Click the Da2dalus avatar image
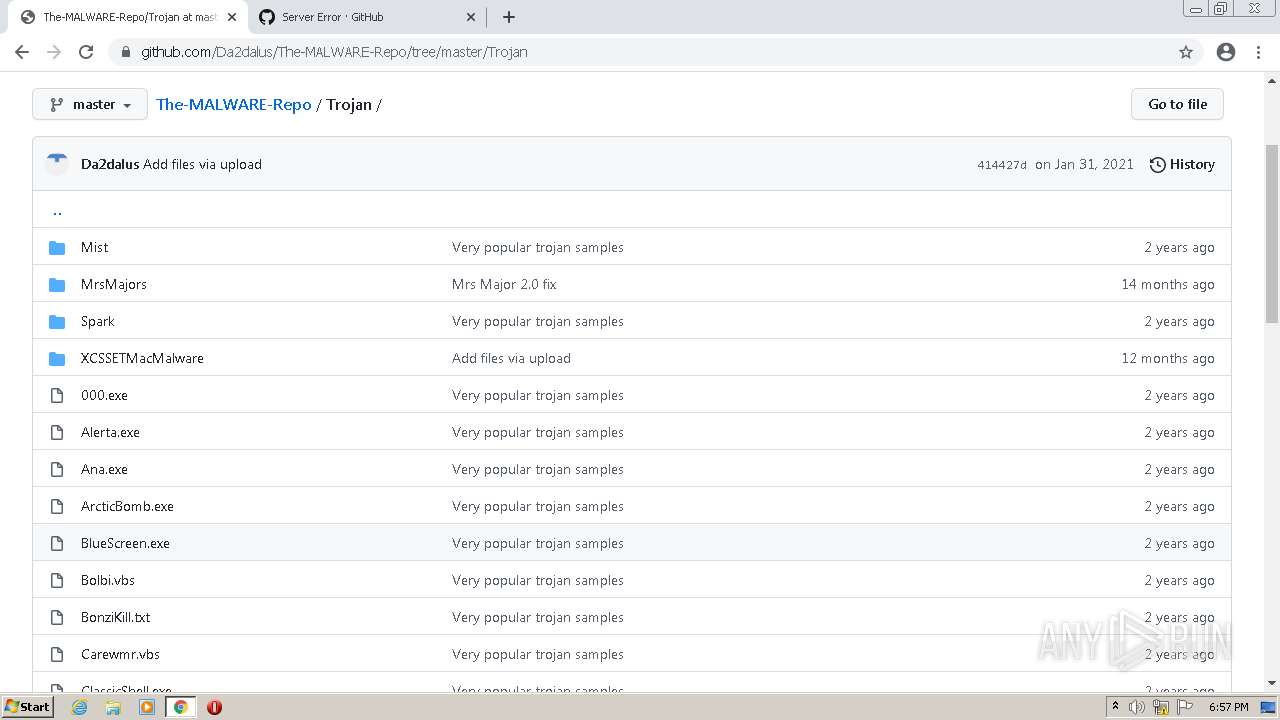 tap(57, 164)
